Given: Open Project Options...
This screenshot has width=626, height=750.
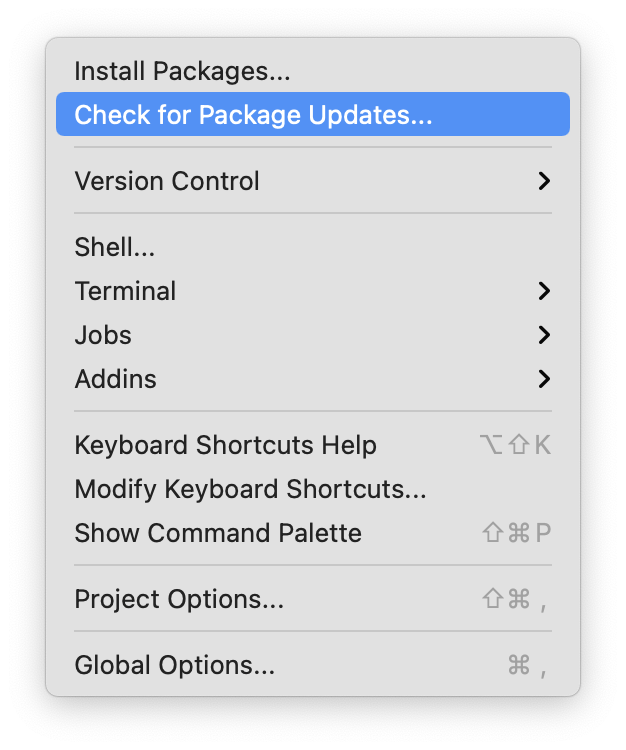Looking at the screenshot, I should point(179,599).
